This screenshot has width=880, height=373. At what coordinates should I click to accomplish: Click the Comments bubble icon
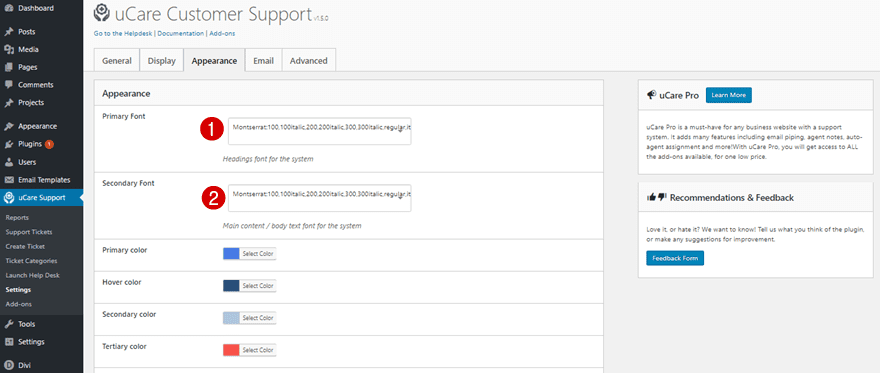(x=8, y=85)
